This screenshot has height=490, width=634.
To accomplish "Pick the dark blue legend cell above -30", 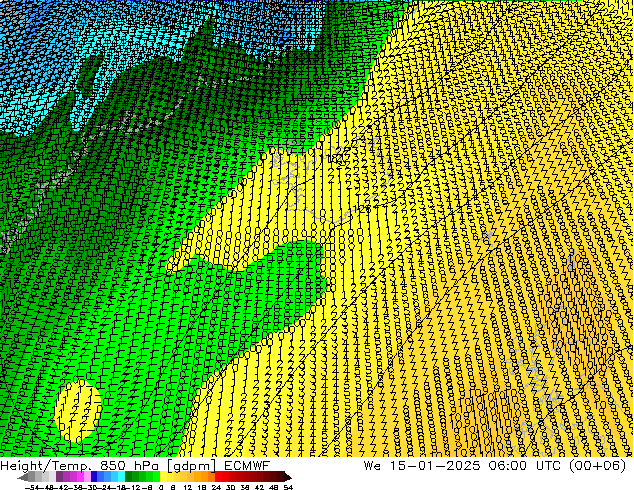I will coord(94,477).
